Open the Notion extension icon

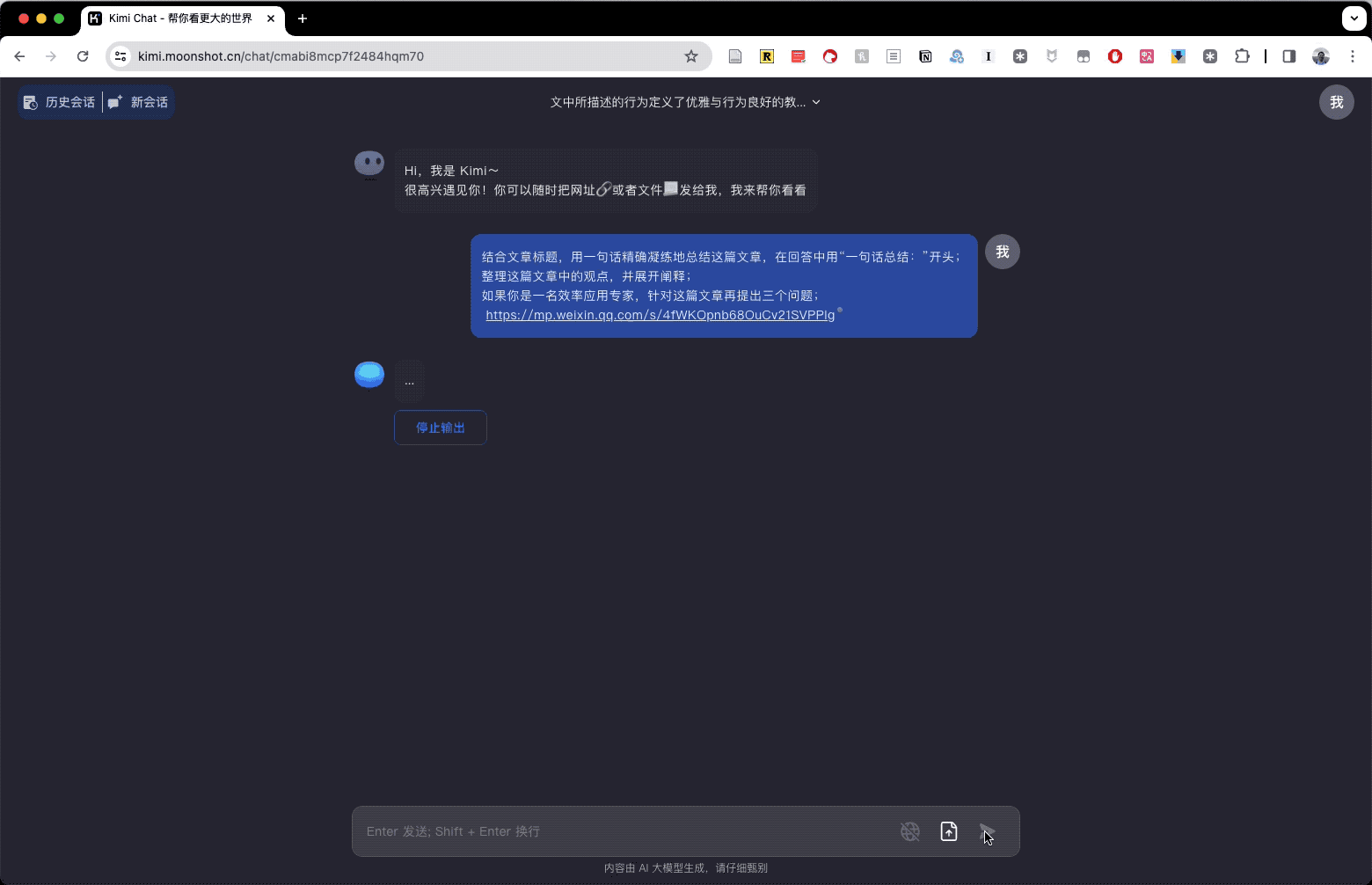(x=925, y=55)
